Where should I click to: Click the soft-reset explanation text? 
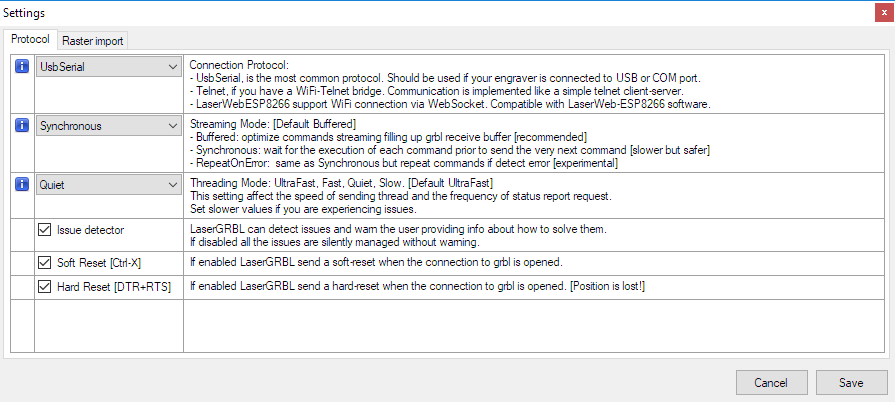point(376,263)
